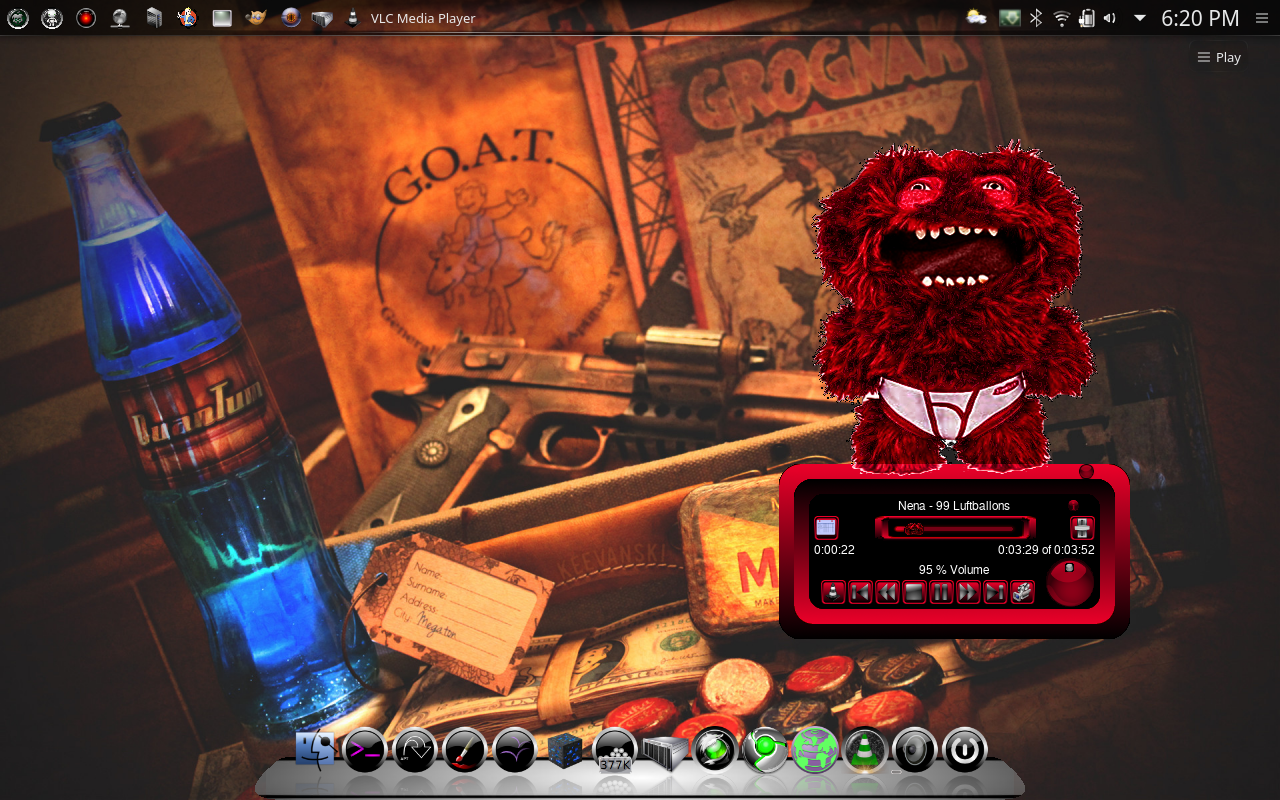Viewport: 1280px width, 800px height.
Task: Click the power button icon in the dock
Action: [965, 750]
